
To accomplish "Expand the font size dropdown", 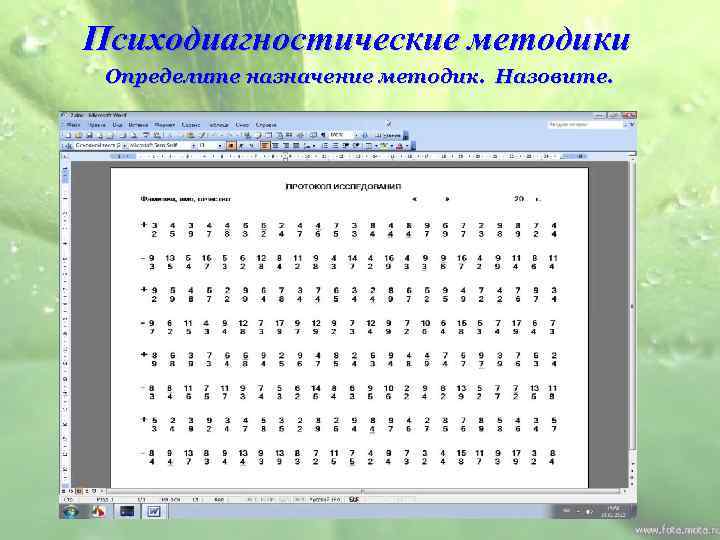I will (219, 146).
